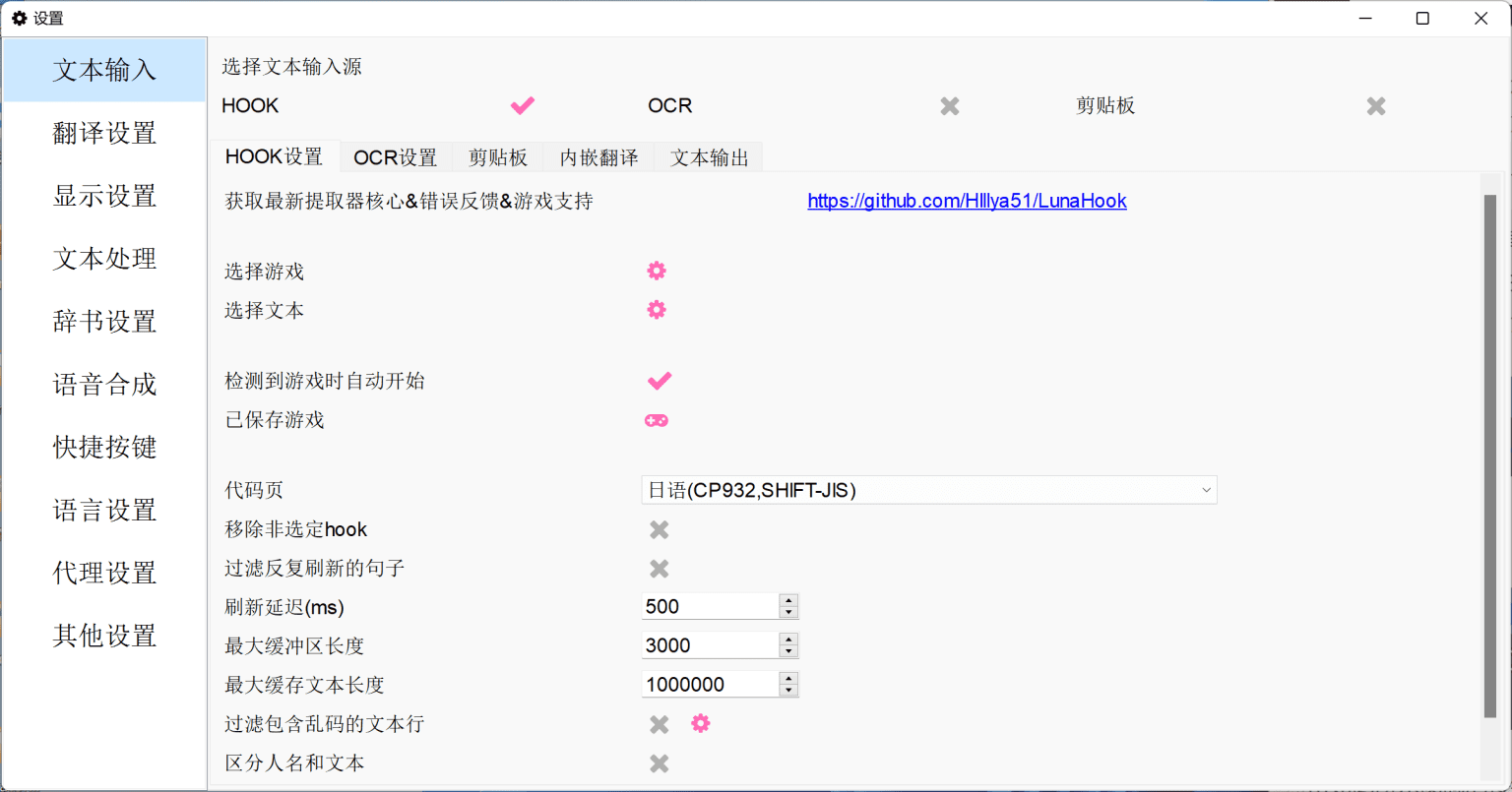Click the 选择文本 gear icon

[x=657, y=310]
